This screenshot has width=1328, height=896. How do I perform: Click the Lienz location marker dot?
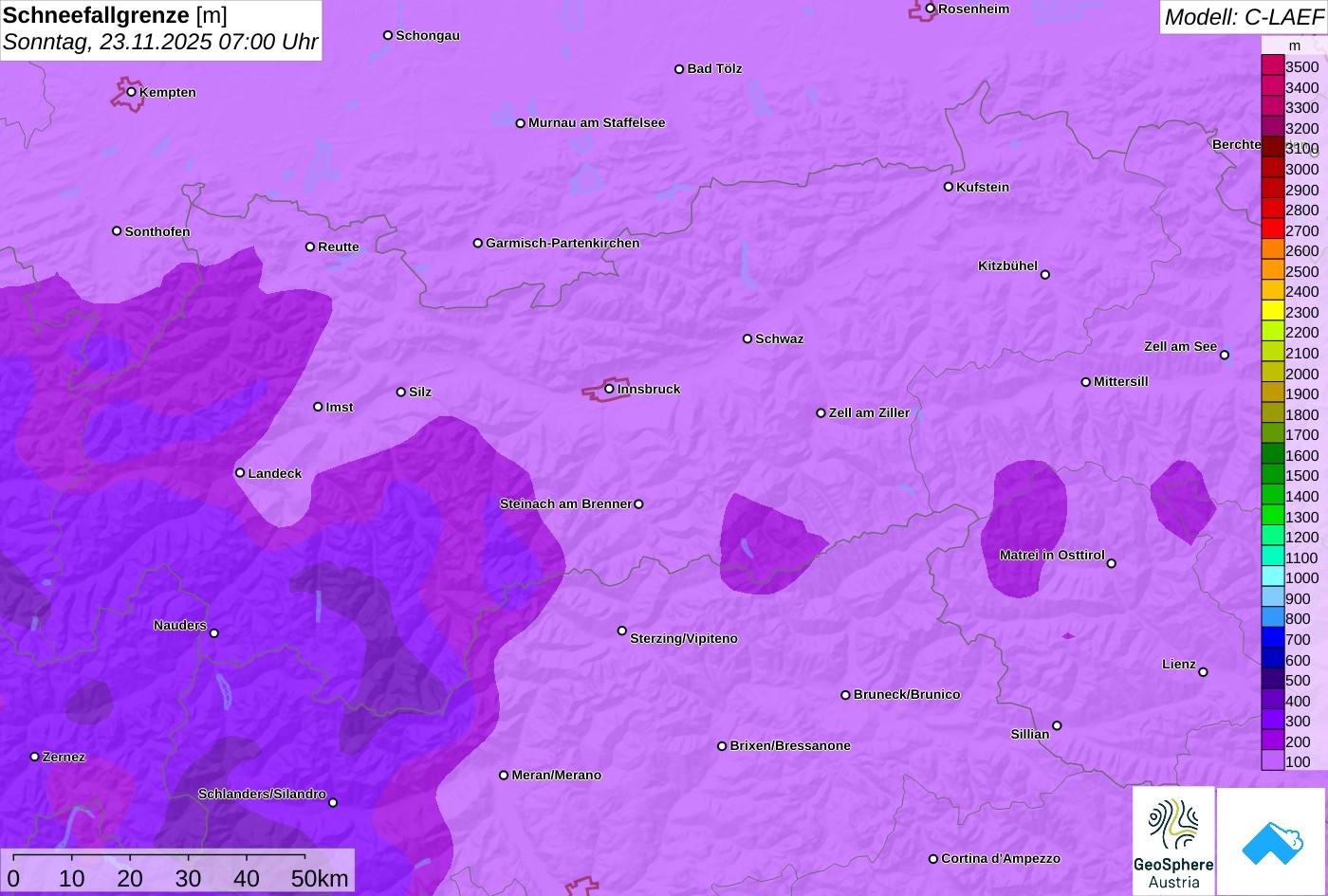1204,672
